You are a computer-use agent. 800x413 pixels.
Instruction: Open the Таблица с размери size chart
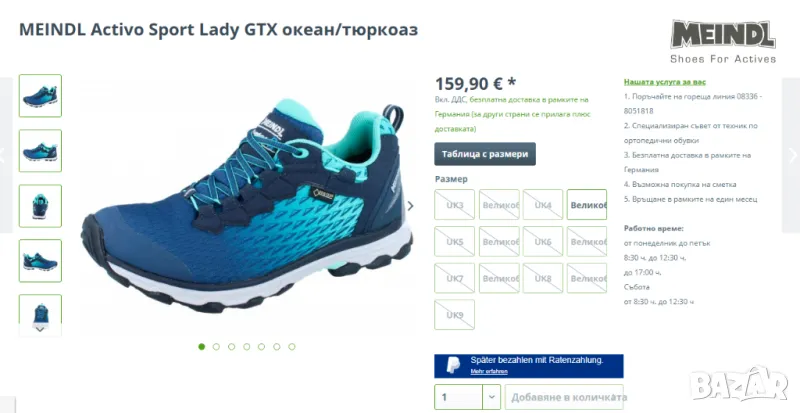(x=485, y=154)
